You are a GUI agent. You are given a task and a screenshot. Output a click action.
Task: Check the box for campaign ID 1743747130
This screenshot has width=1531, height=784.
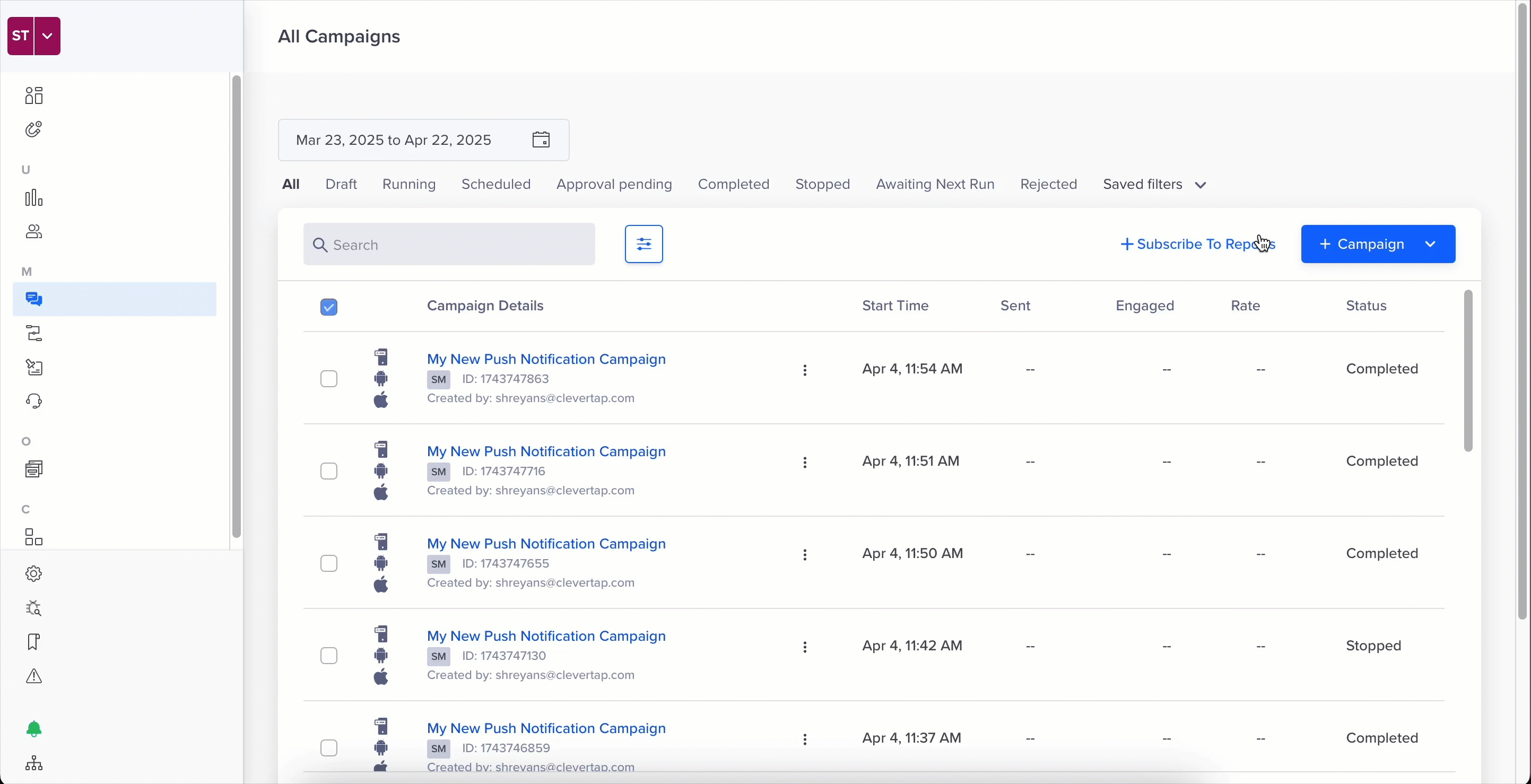coord(329,656)
